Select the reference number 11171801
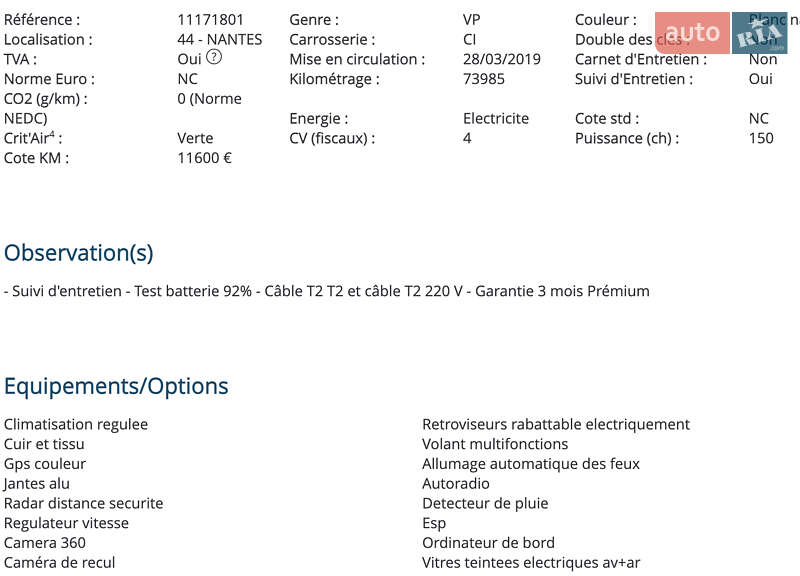 (x=210, y=20)
